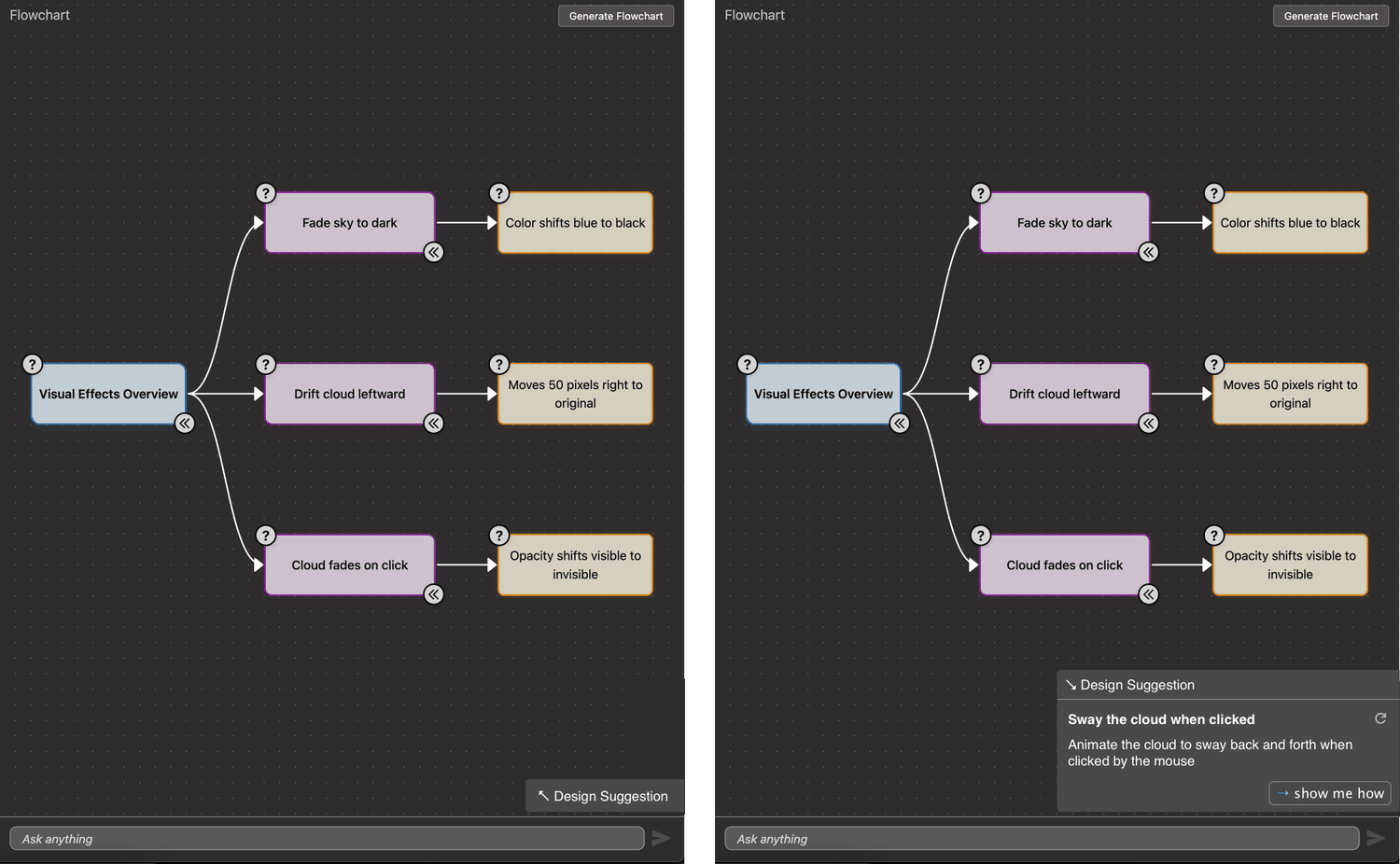Collapse Cloud fades on click branch in left panel
This screenshot has height=864, width=1400.
pyautogui.click(x=434, y=594)
